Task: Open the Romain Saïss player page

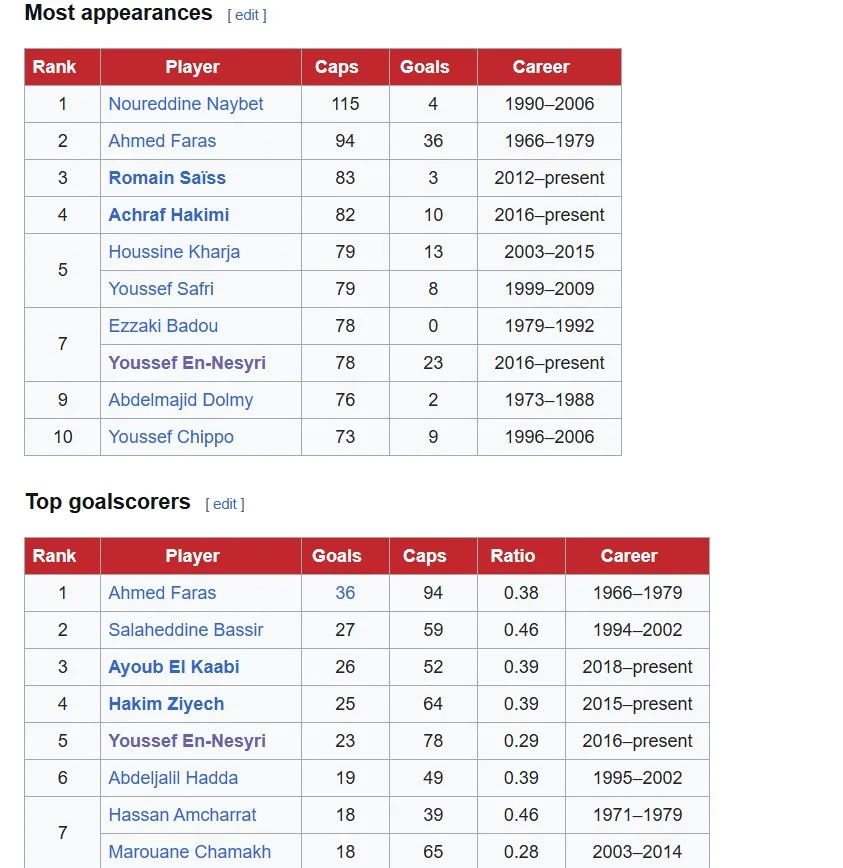Action: click(167, 178)
